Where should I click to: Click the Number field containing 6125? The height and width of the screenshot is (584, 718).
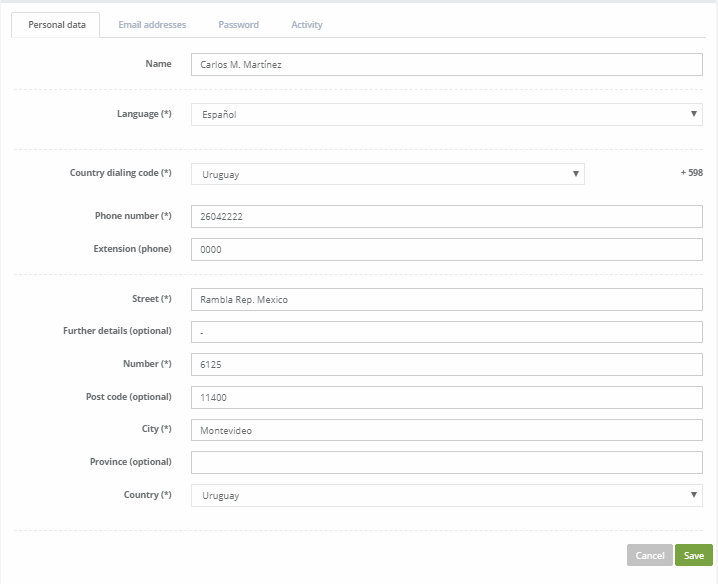[x=446, y=365]
